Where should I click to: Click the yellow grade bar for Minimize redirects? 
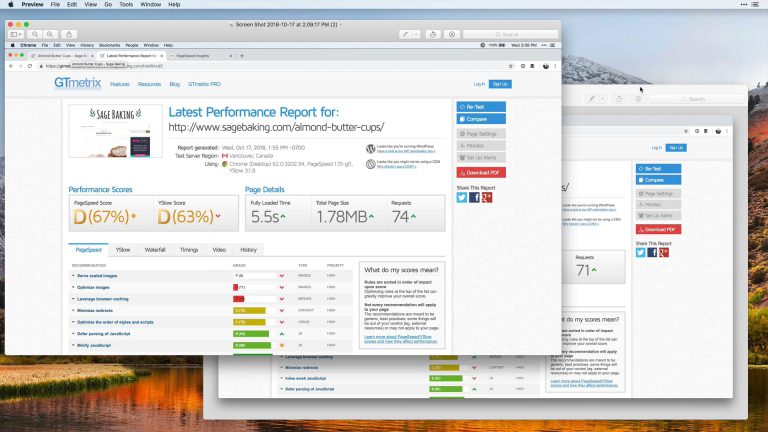point(249,311)
